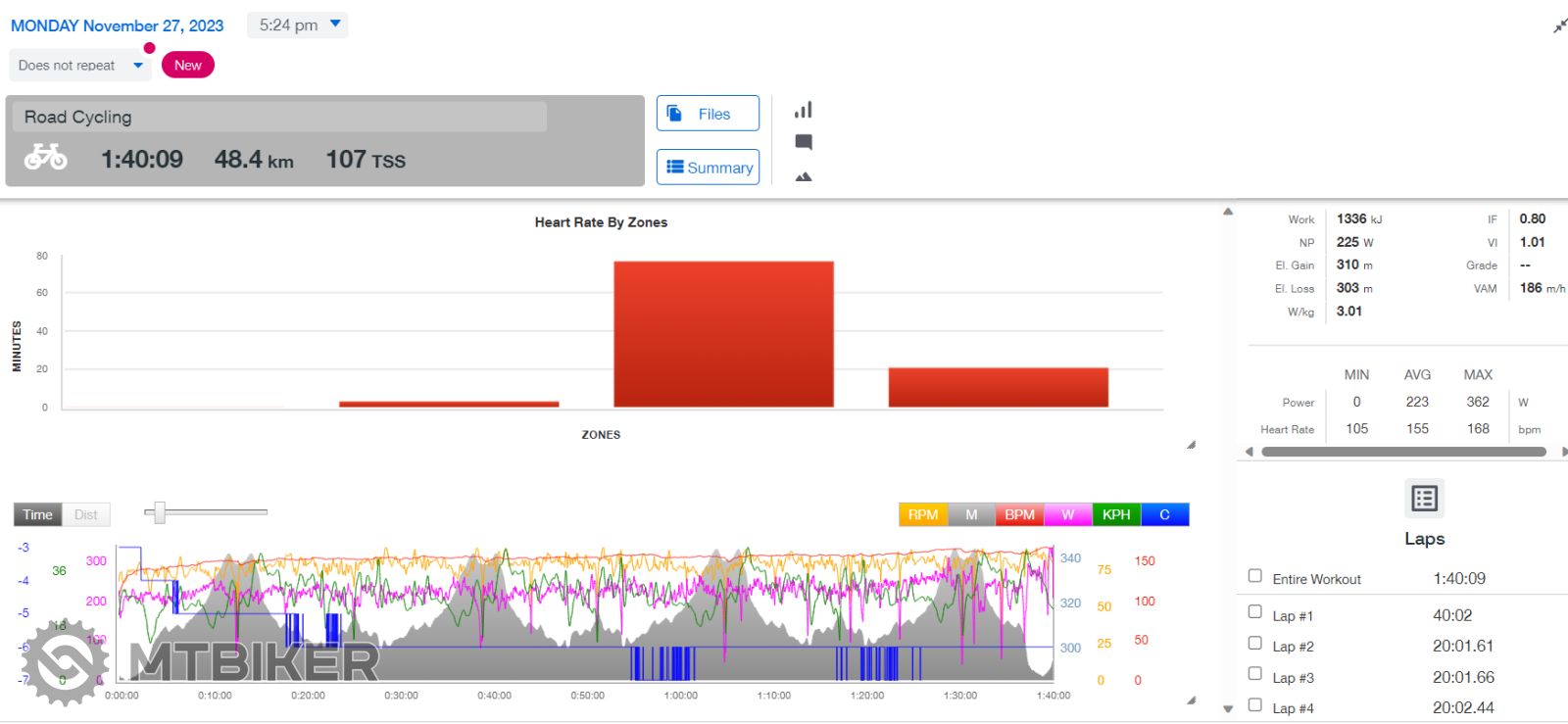
Task: Open the comments speech bubble icon
Action: click(x=804, y=142)
